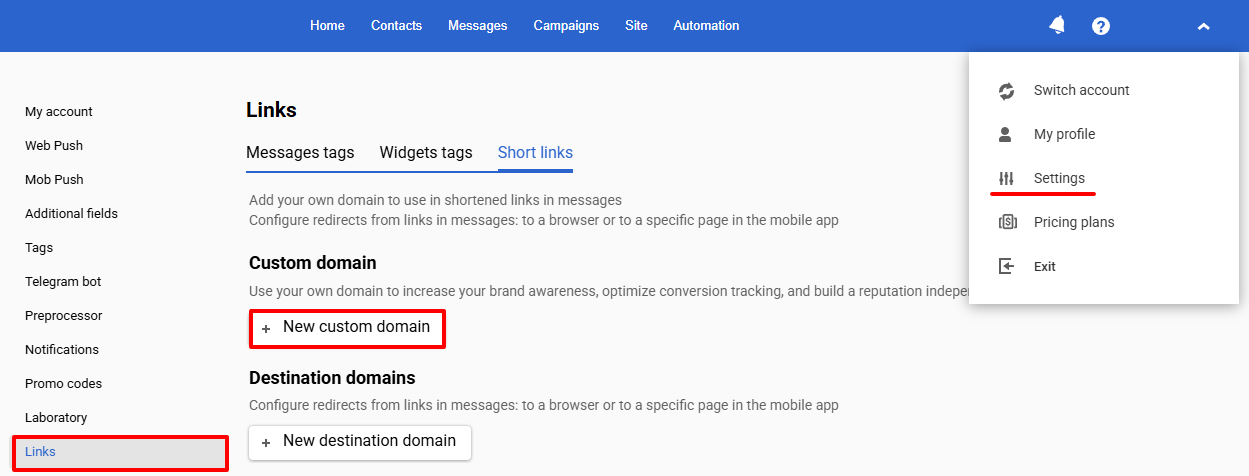Choose Switch account from the dropdown menu
The width and height of the screenshot is (1249, 476).
tap(1081, 90)
